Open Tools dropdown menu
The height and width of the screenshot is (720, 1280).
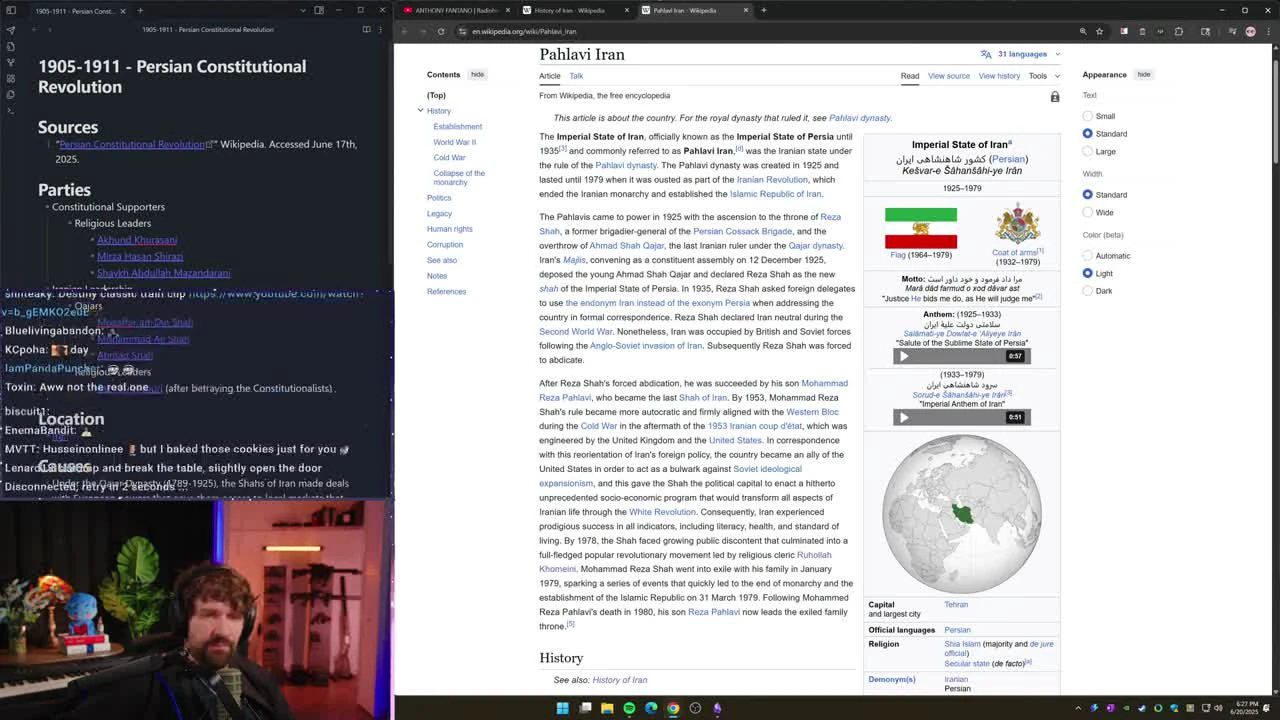pos(1044,76)
